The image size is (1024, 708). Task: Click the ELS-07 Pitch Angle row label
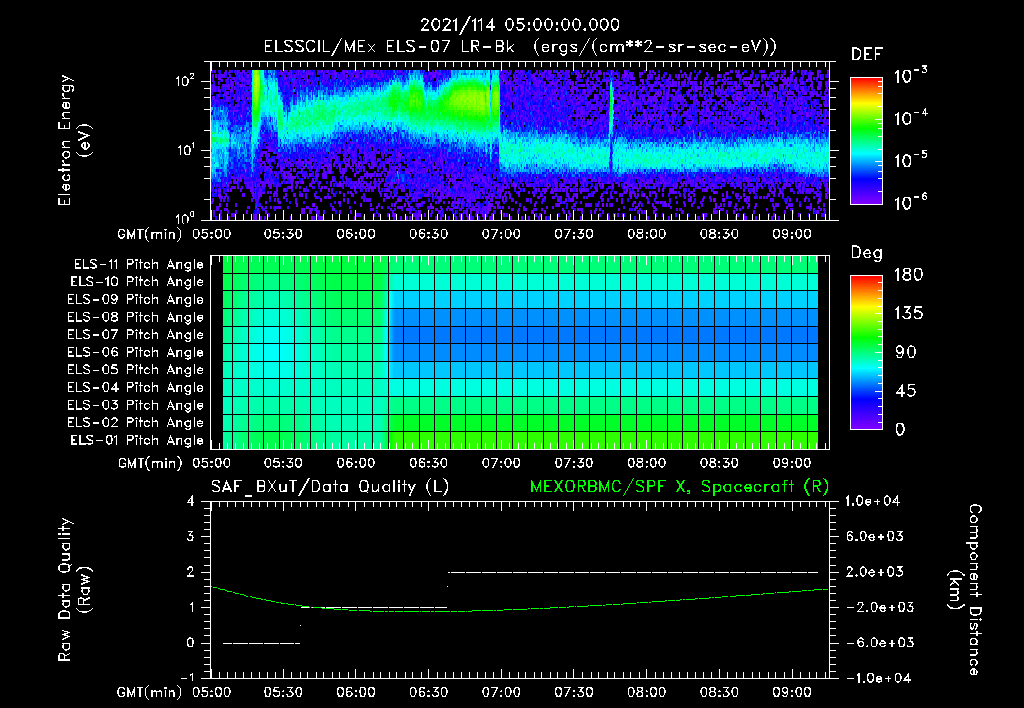[136, 334]
